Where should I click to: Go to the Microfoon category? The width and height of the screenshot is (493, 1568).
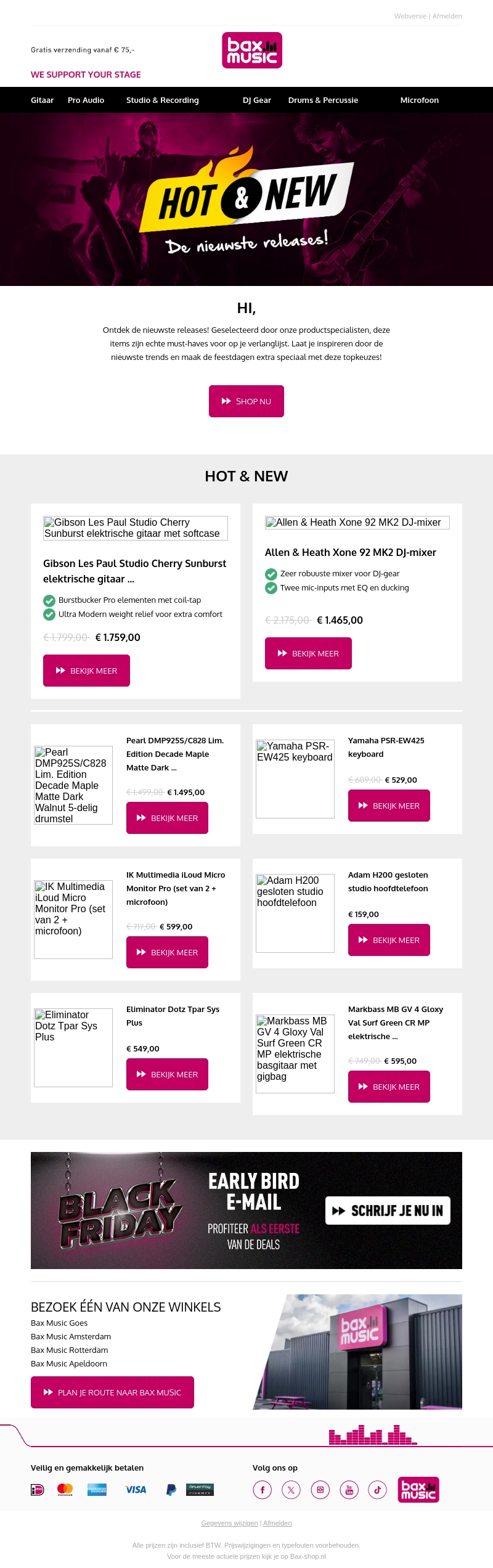(419, 100)
